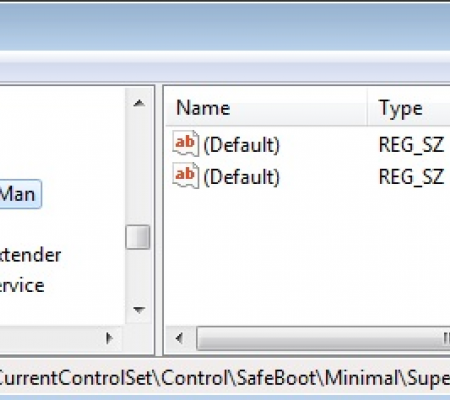Select the highlighted tree key ending in Man

click(20, 194)
